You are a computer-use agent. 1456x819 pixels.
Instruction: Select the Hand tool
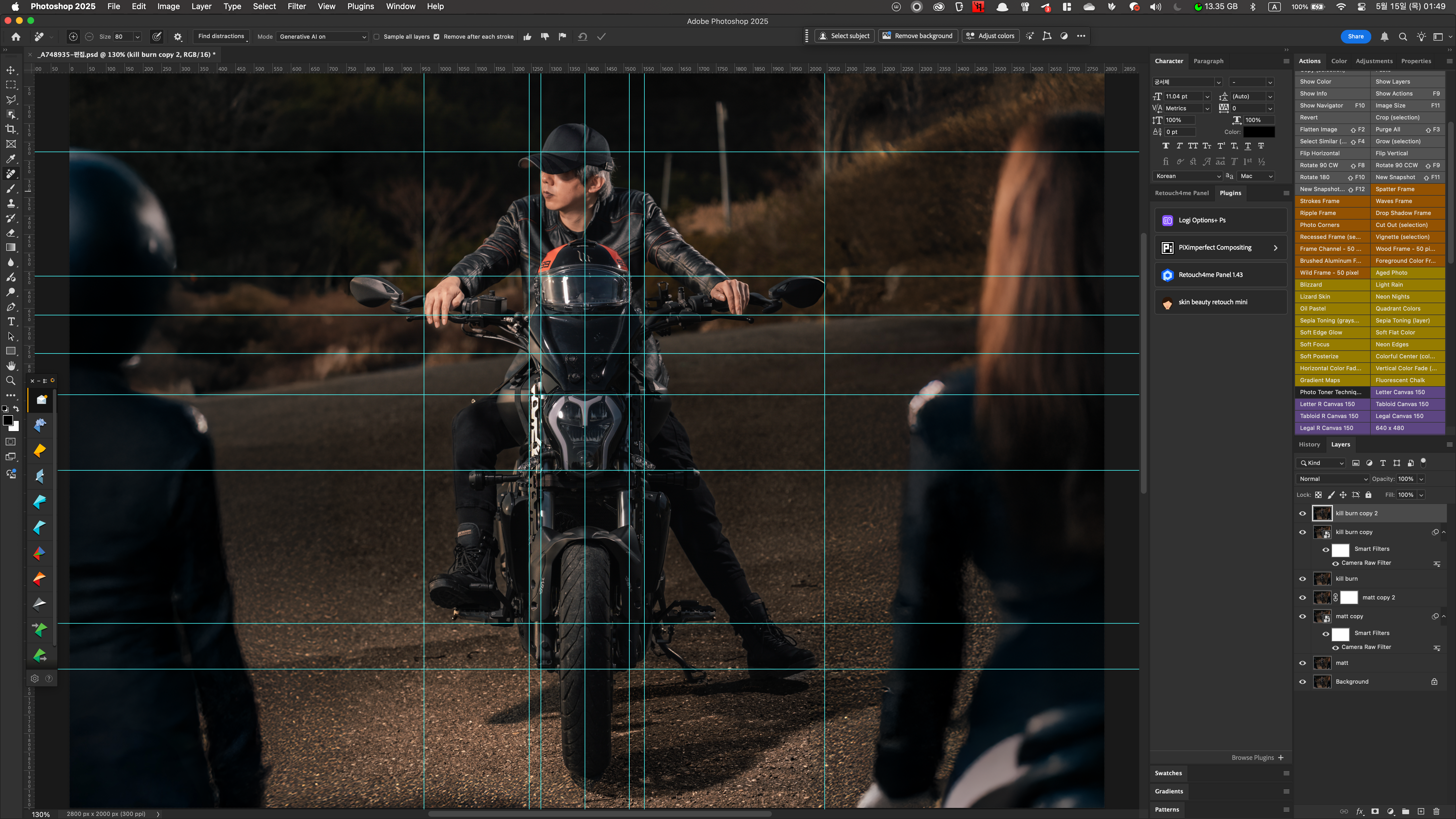tap(11, 366)
